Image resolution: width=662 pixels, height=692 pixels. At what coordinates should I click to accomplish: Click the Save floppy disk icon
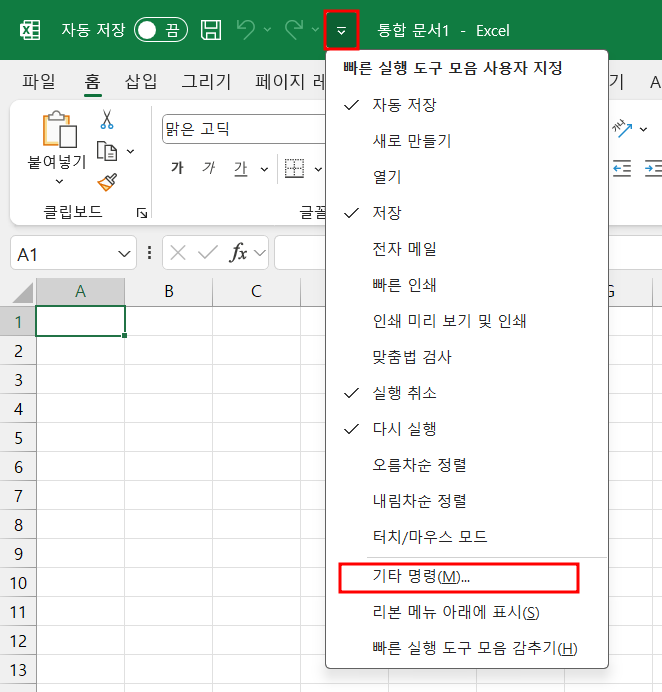(x=211, y=30)
